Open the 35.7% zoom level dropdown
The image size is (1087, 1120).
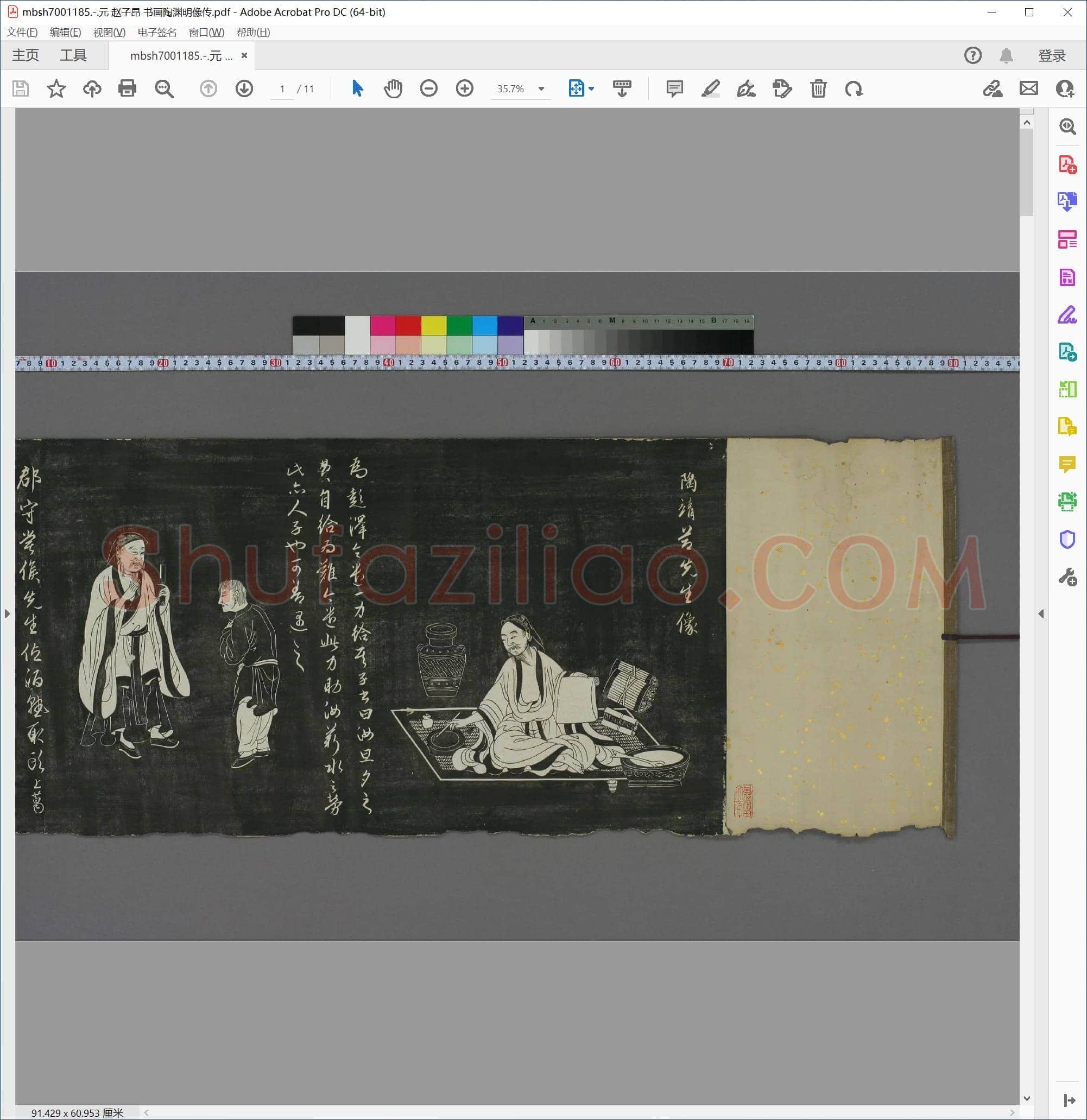[541, 88]
